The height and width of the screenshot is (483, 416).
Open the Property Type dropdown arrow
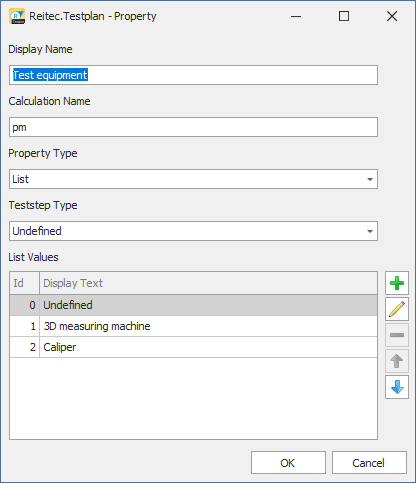[x=370, y=179]
